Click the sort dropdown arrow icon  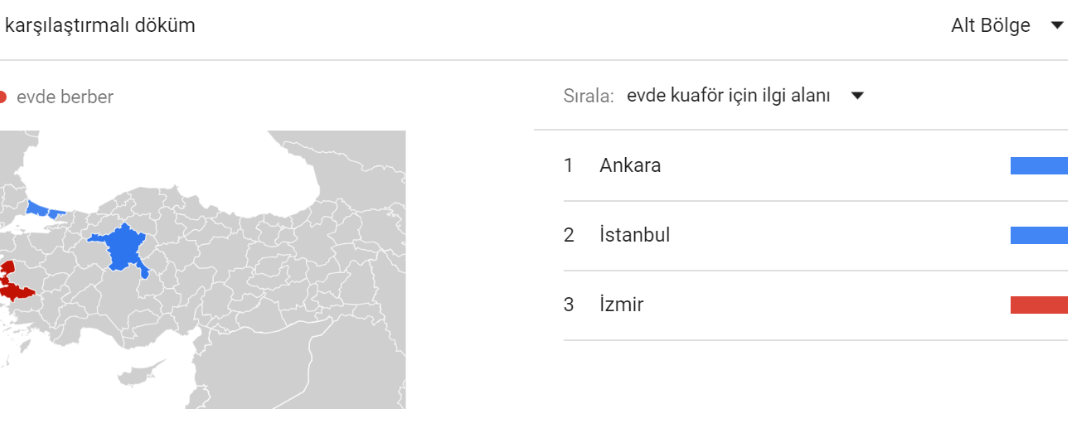[x=858, y=96]
